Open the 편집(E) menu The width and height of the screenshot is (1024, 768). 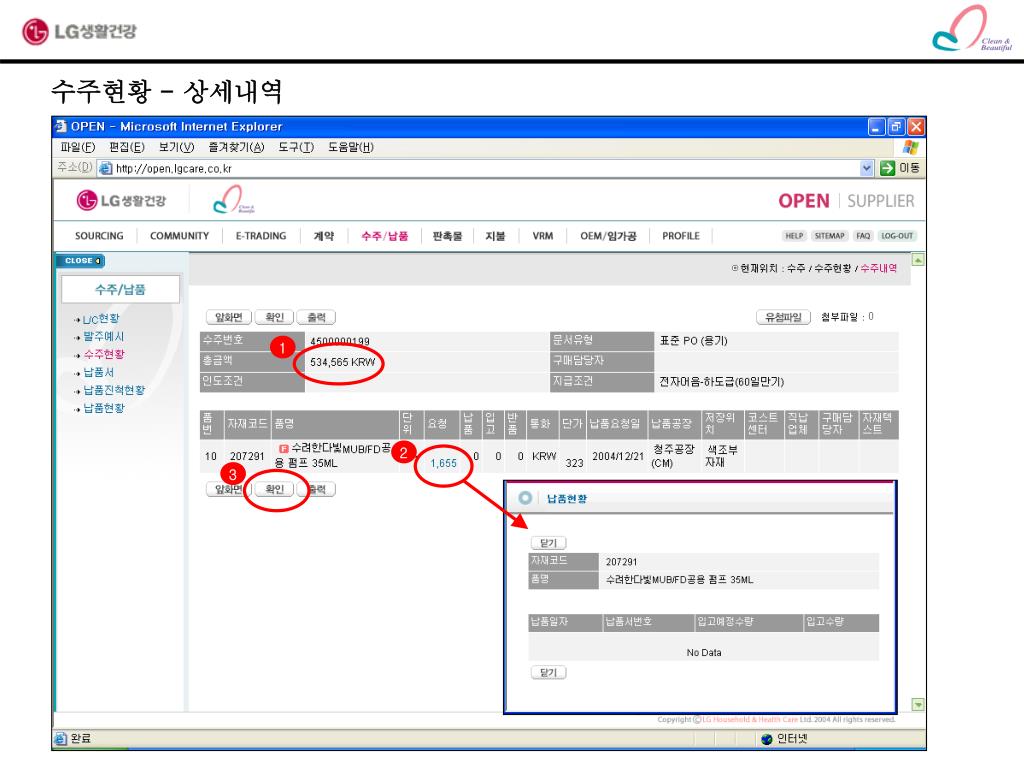tap(127, 147)
